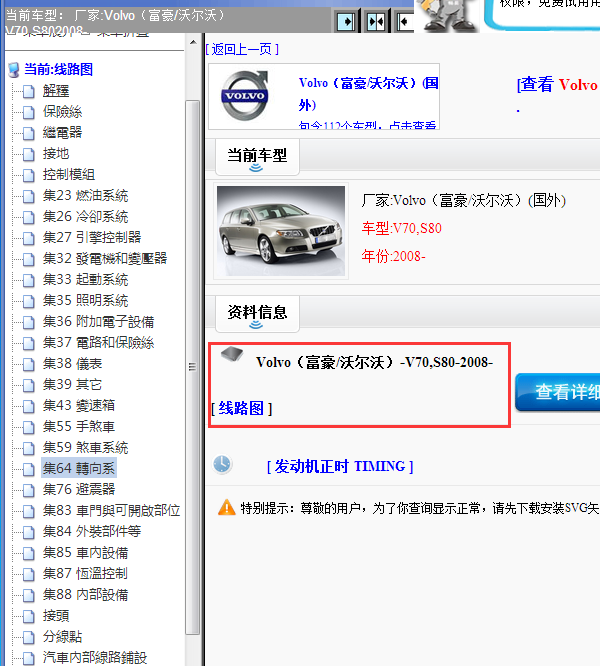Open 集84 外裝部件等 section
The height and width of the screenshot is (666, 600).
click(x=92, y=531)
